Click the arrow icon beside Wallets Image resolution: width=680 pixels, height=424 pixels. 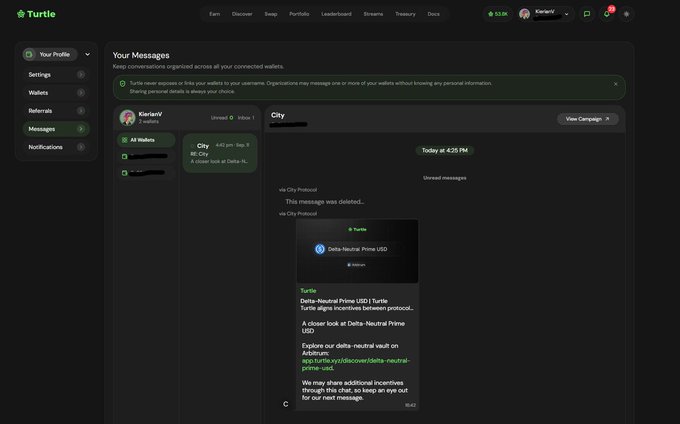tap(81, 93)
